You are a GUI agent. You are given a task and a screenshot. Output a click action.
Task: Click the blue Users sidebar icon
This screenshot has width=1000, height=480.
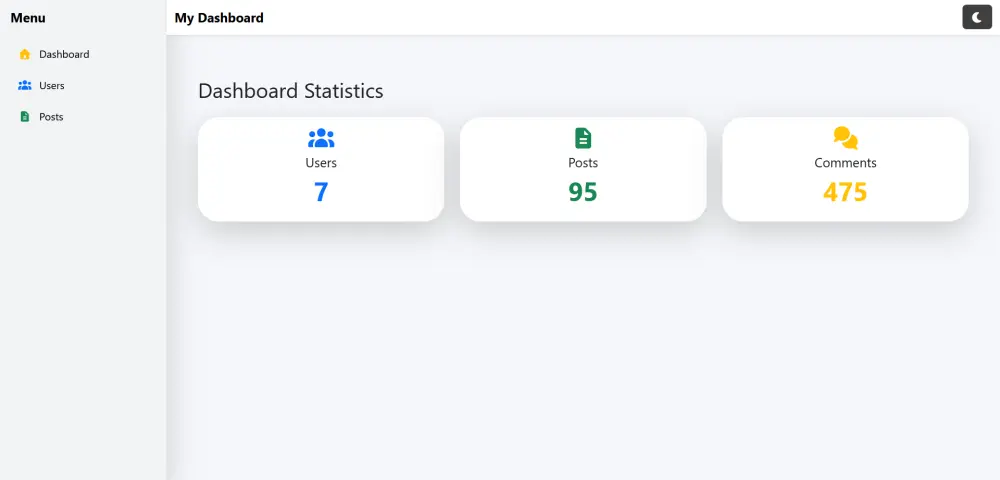click(25, 86)
